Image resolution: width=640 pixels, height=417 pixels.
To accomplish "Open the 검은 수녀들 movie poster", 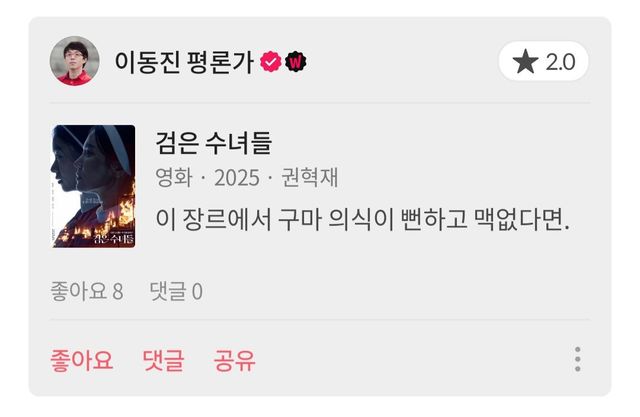I will click(x=93, y=186).
